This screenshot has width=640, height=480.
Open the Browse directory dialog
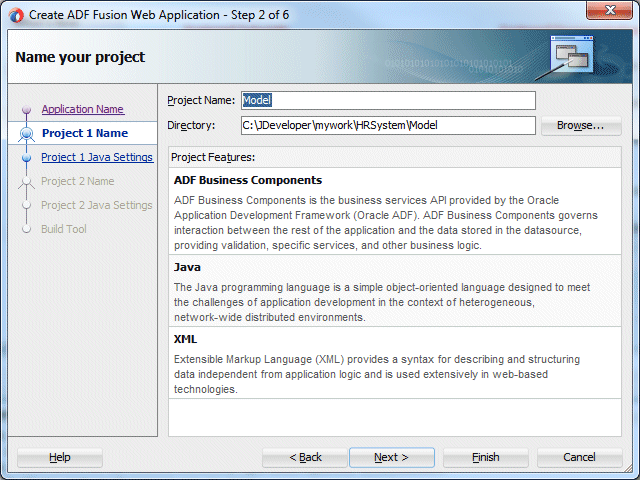581,125
